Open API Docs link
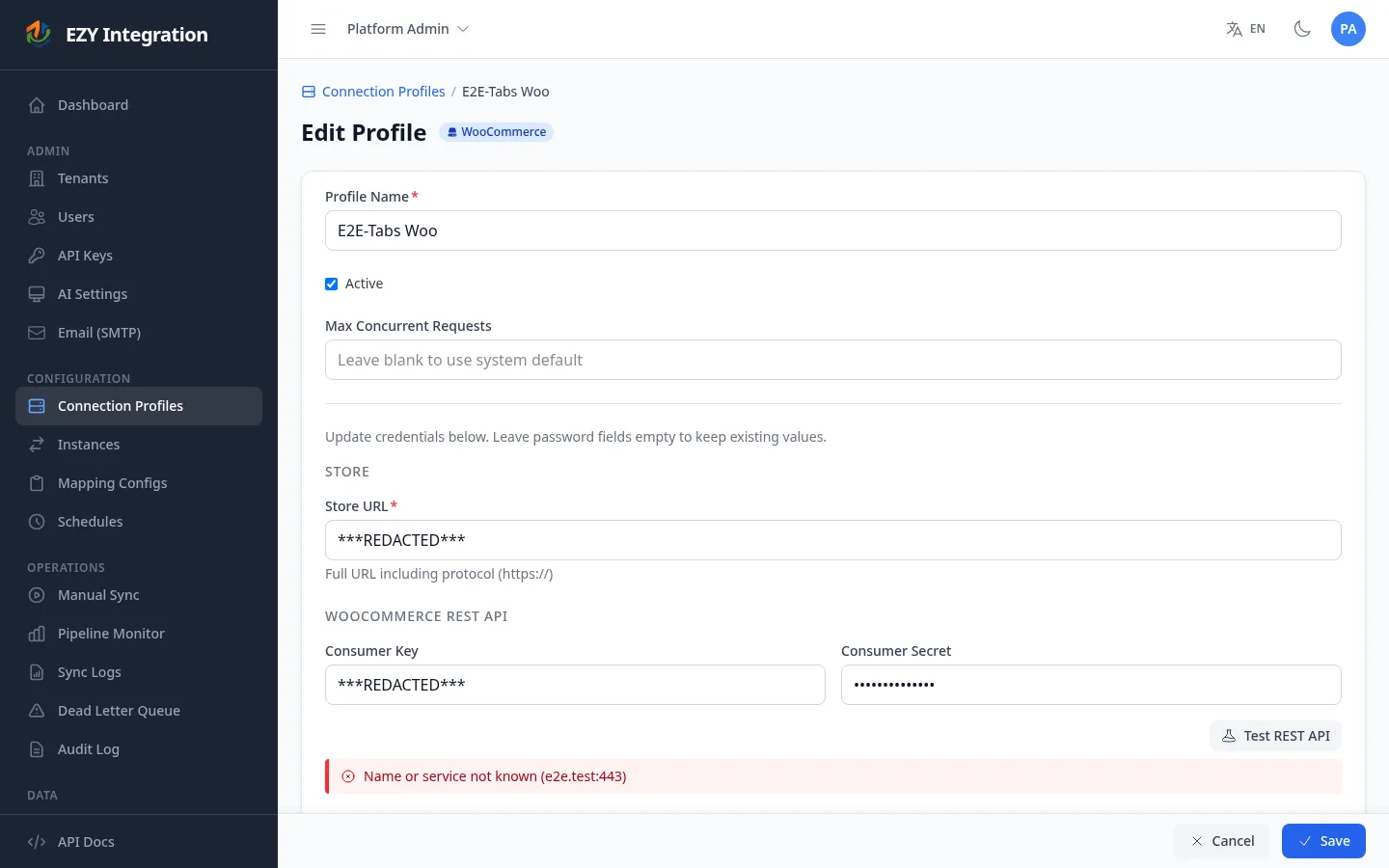 coord(139,842)
